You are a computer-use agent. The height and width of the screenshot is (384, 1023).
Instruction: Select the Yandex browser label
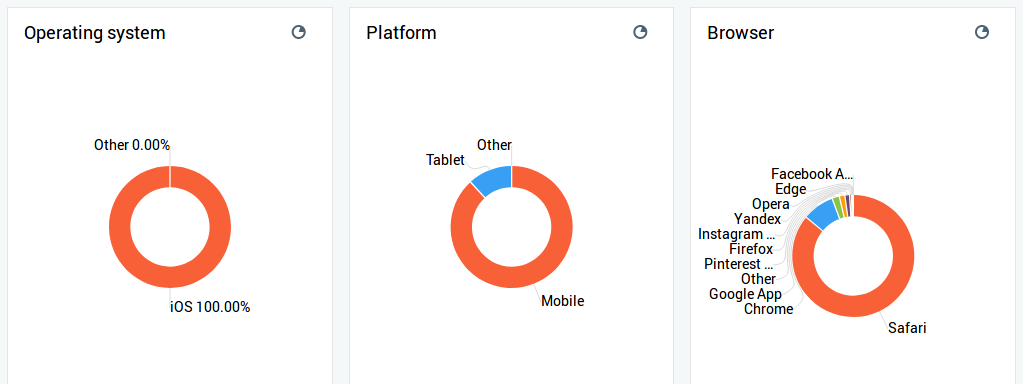(x=757, y=219)
